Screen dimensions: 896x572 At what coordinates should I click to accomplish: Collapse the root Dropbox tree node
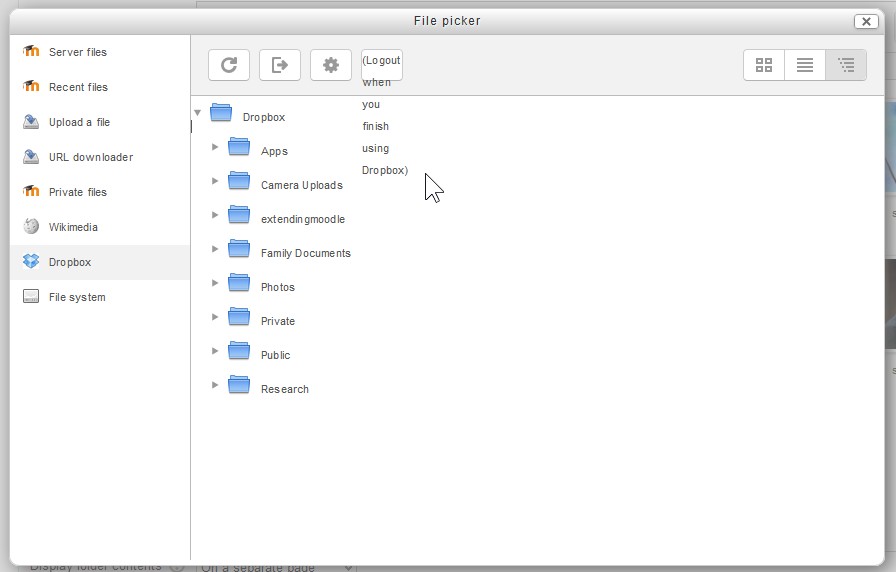(197, 113)
